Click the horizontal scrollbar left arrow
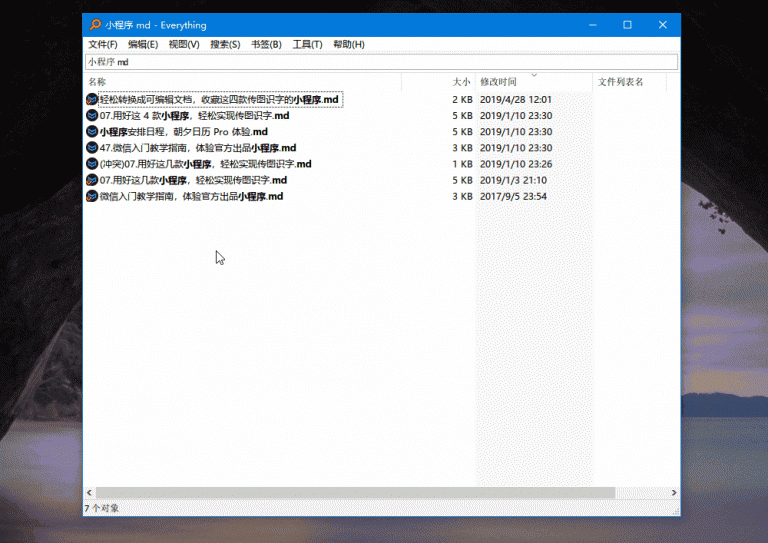Screen dimensions: 768x543 (90, 493)
